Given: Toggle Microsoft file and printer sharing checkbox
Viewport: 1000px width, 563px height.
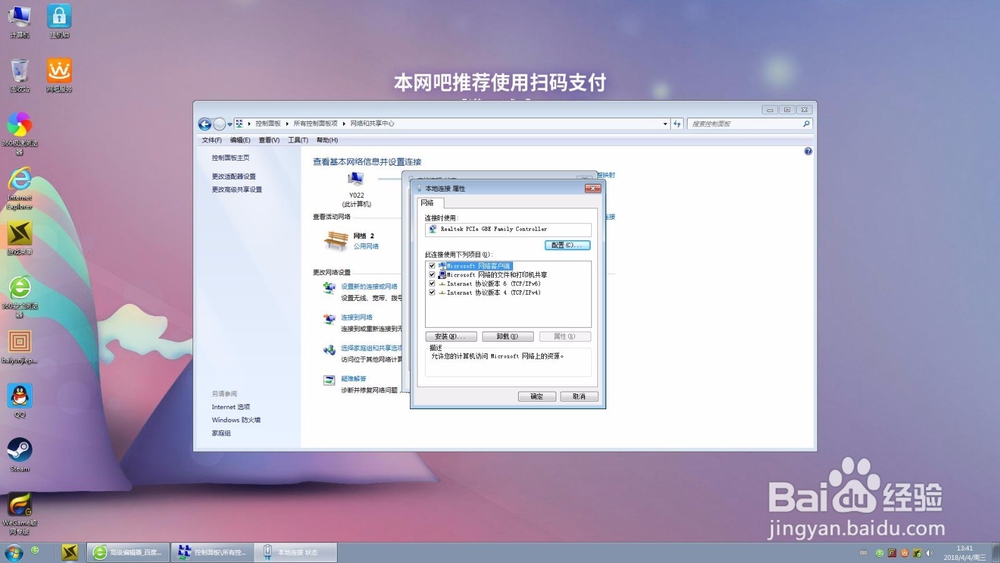Looking at the screenshot, I should (432, 275).
